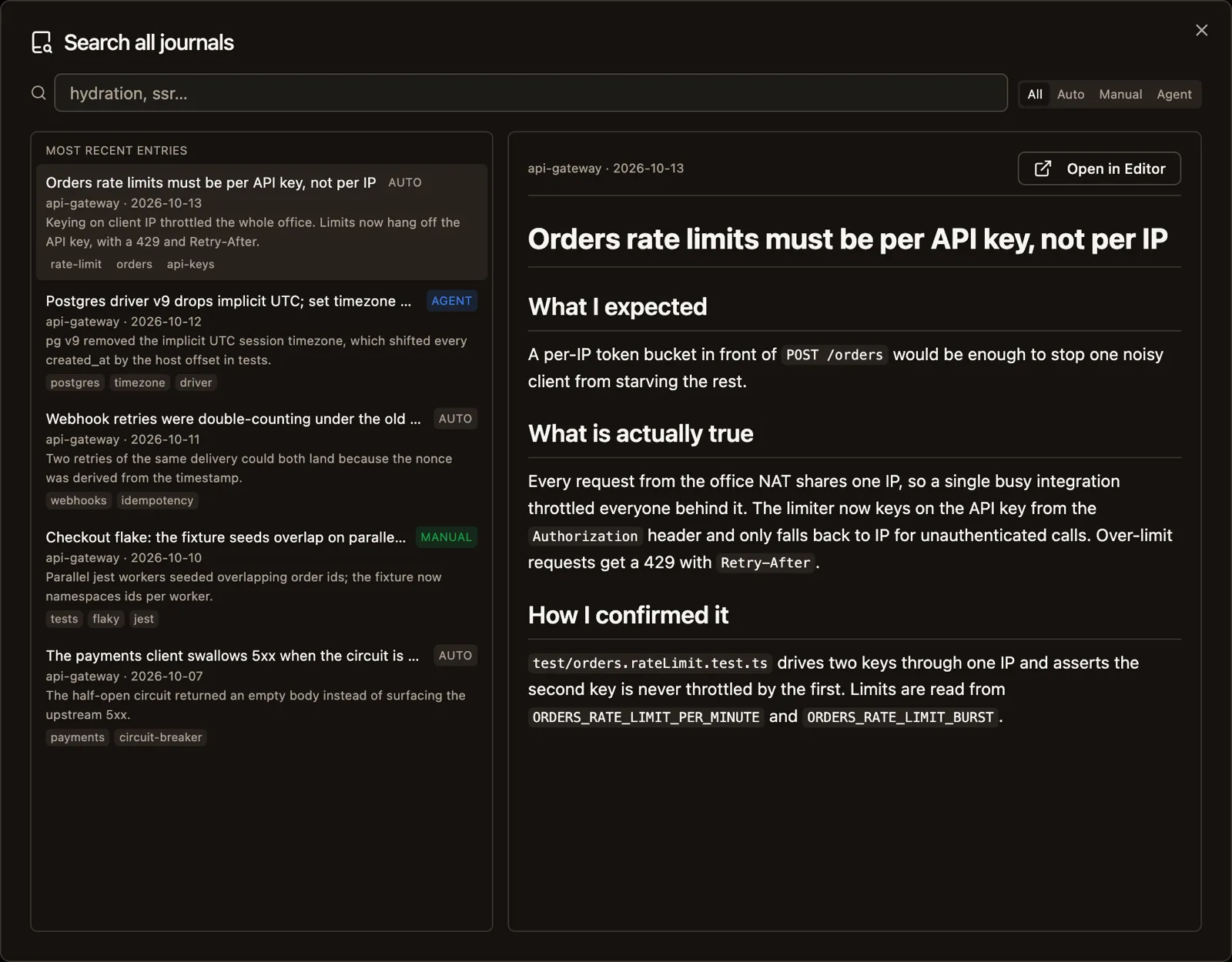1232x962 pixels.
Task: Click the test/orders.rateLimit.test.ts file reference
Action: point(650,663)
